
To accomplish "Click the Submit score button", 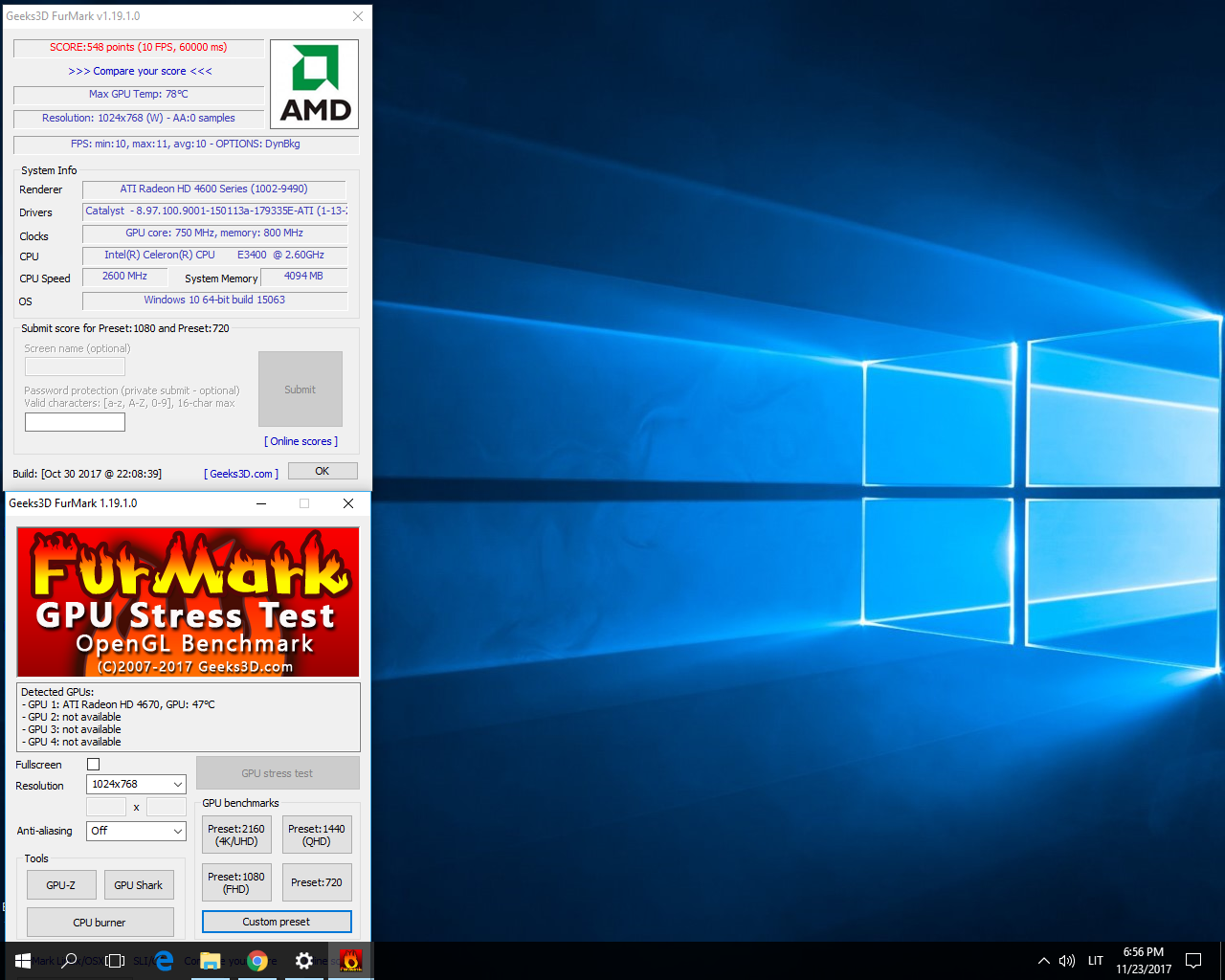I will (x=301, y=389).
